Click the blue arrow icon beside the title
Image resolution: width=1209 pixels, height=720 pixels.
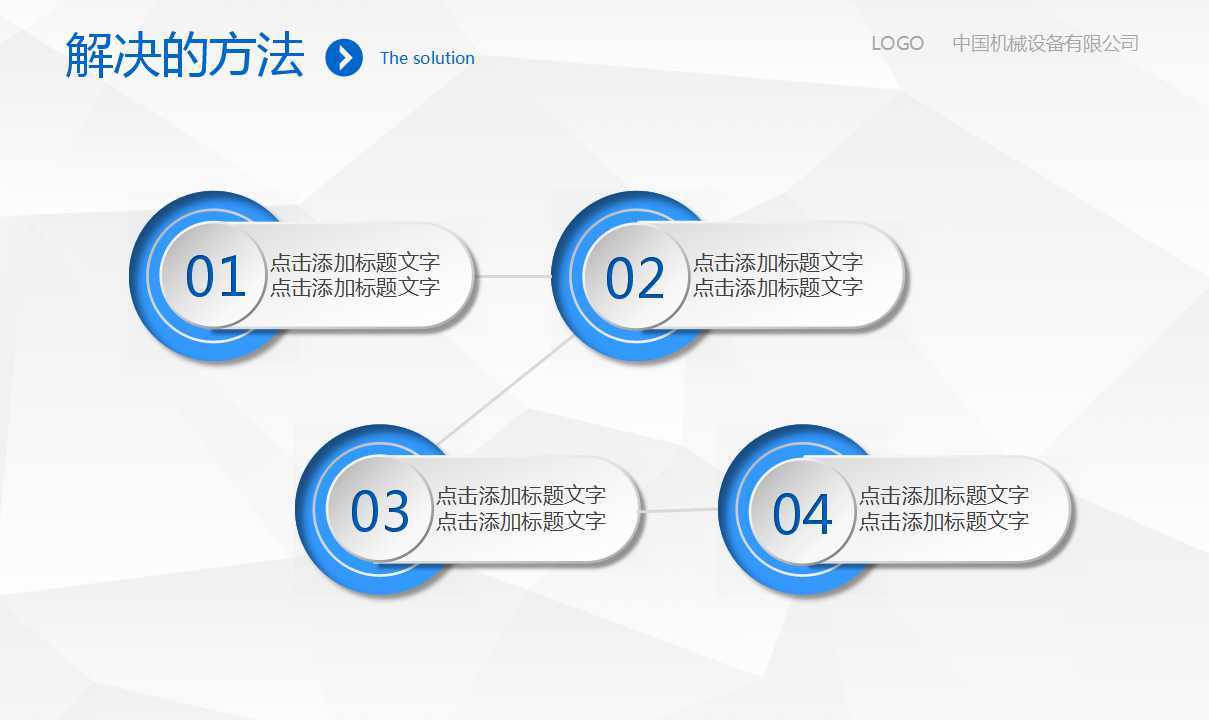[x=345, y=57]
